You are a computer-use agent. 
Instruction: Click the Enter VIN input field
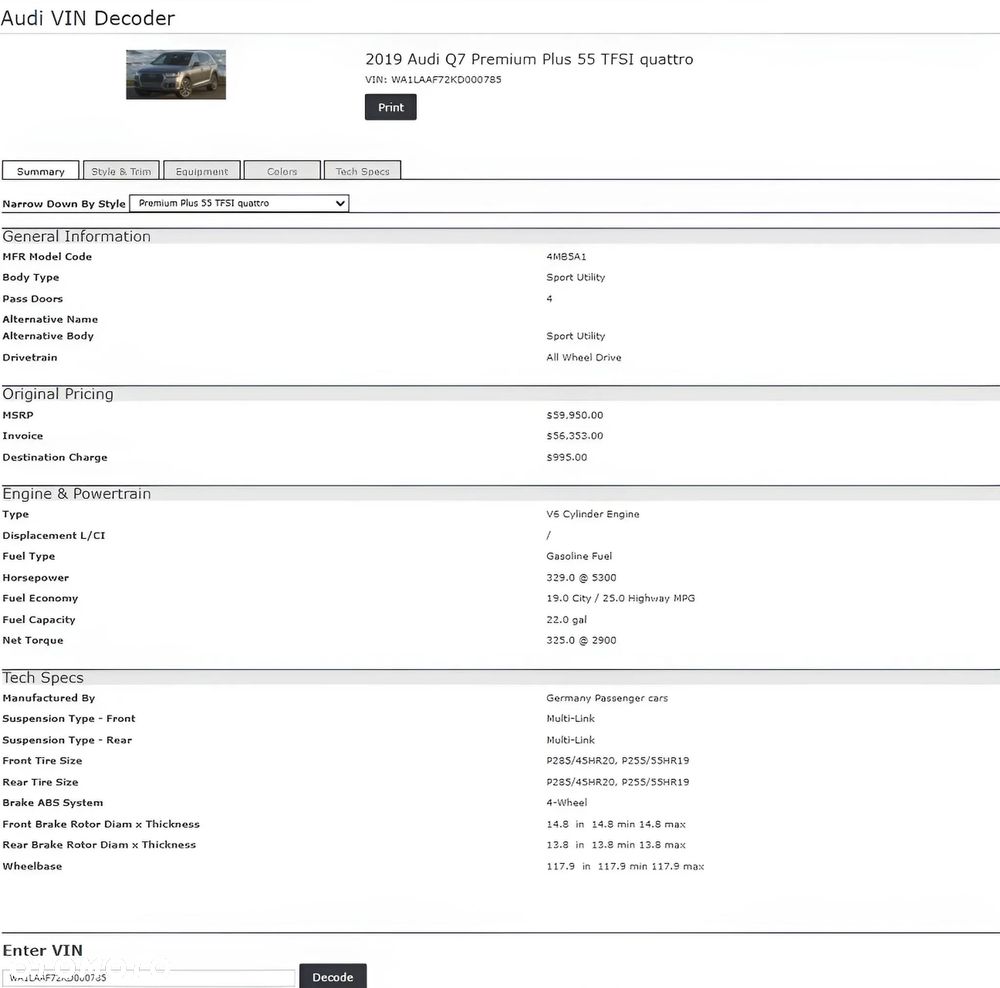pos(149,977)
